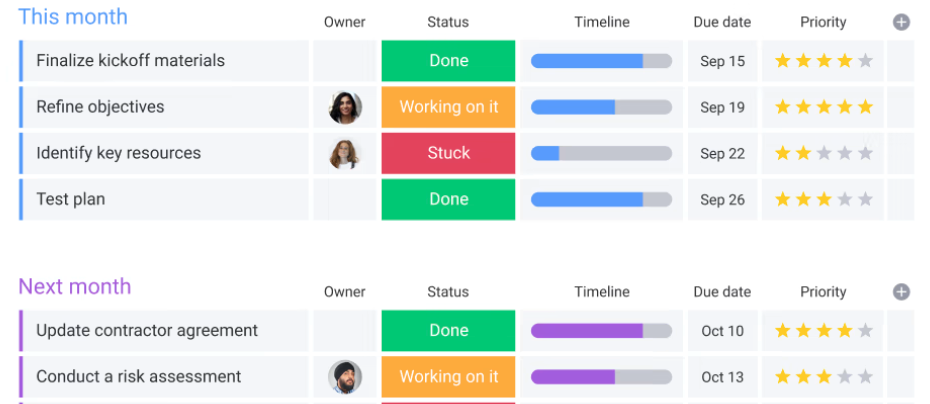Change the Working on it status of Refine objectives

point(448,107)
